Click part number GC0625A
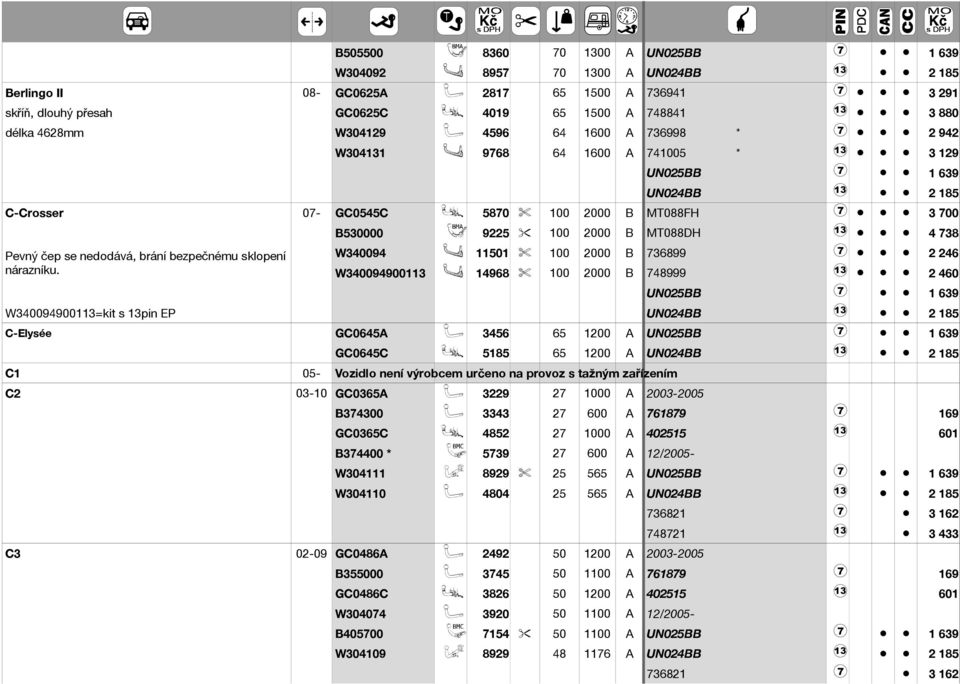Image resolution: width=960 pixels, height=684 pixels. [x=361, y=93]
